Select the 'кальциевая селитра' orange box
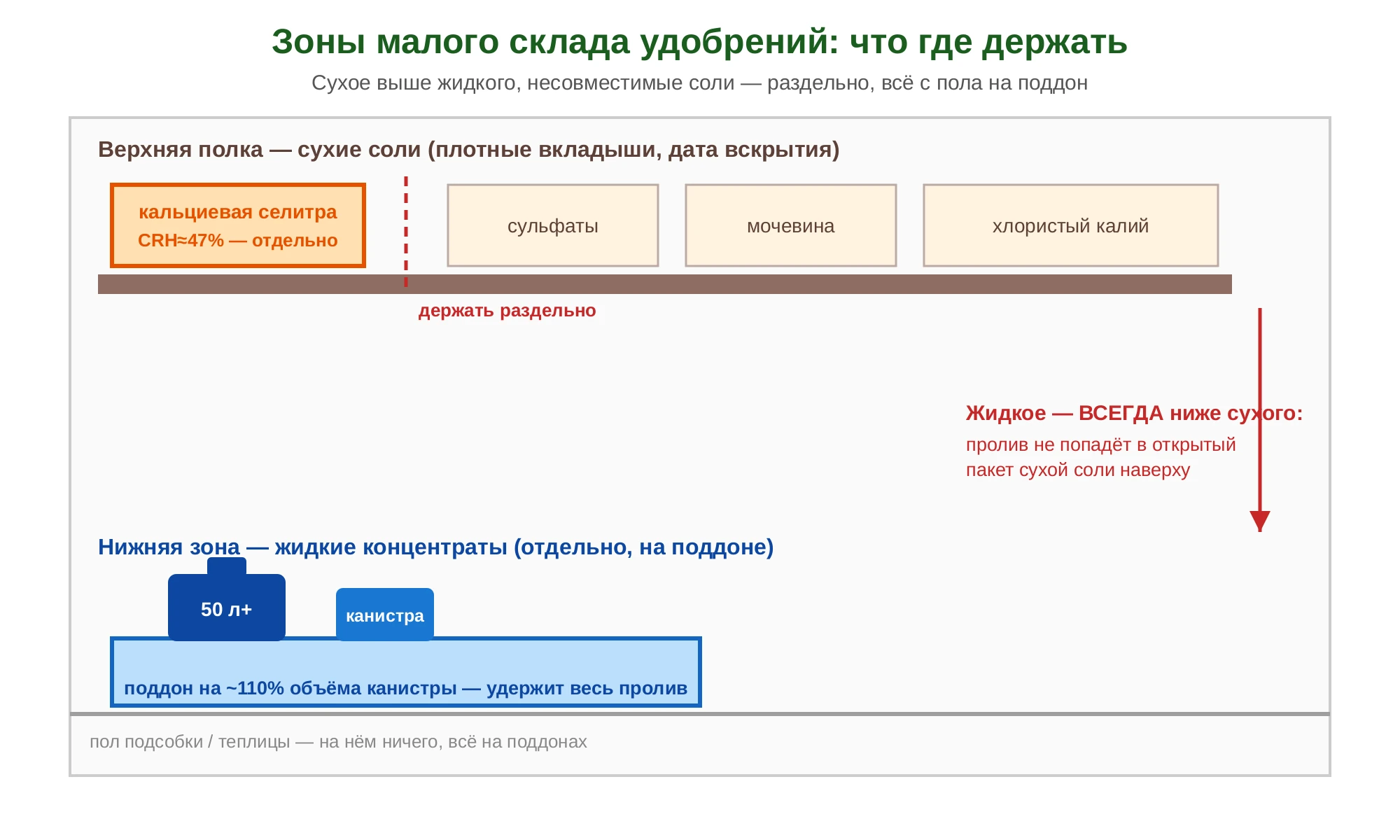This screenshot has width=1400, height=840. (x=238, y=225)
